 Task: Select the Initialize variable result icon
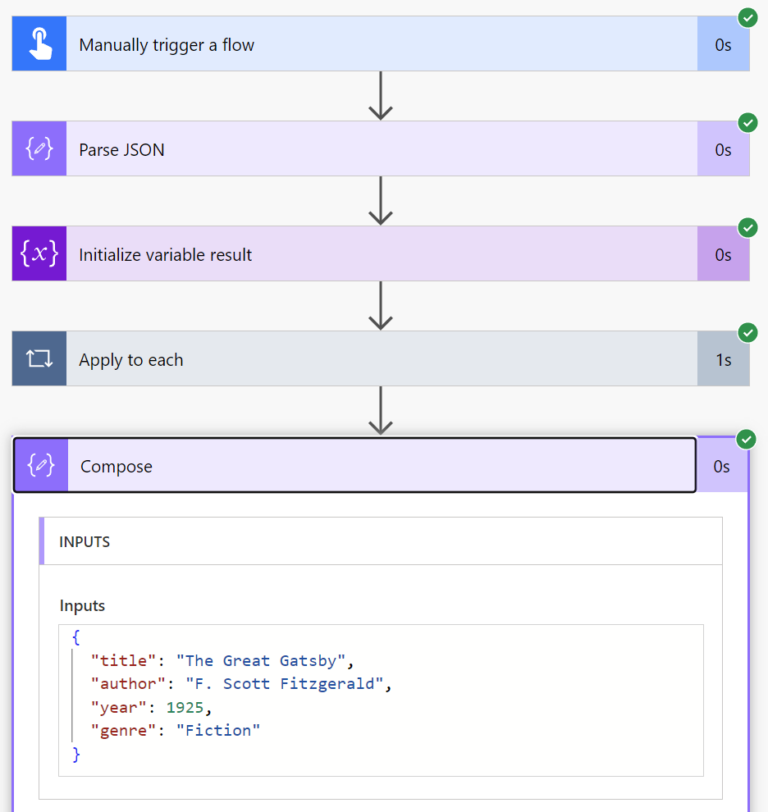coord(37,254)
